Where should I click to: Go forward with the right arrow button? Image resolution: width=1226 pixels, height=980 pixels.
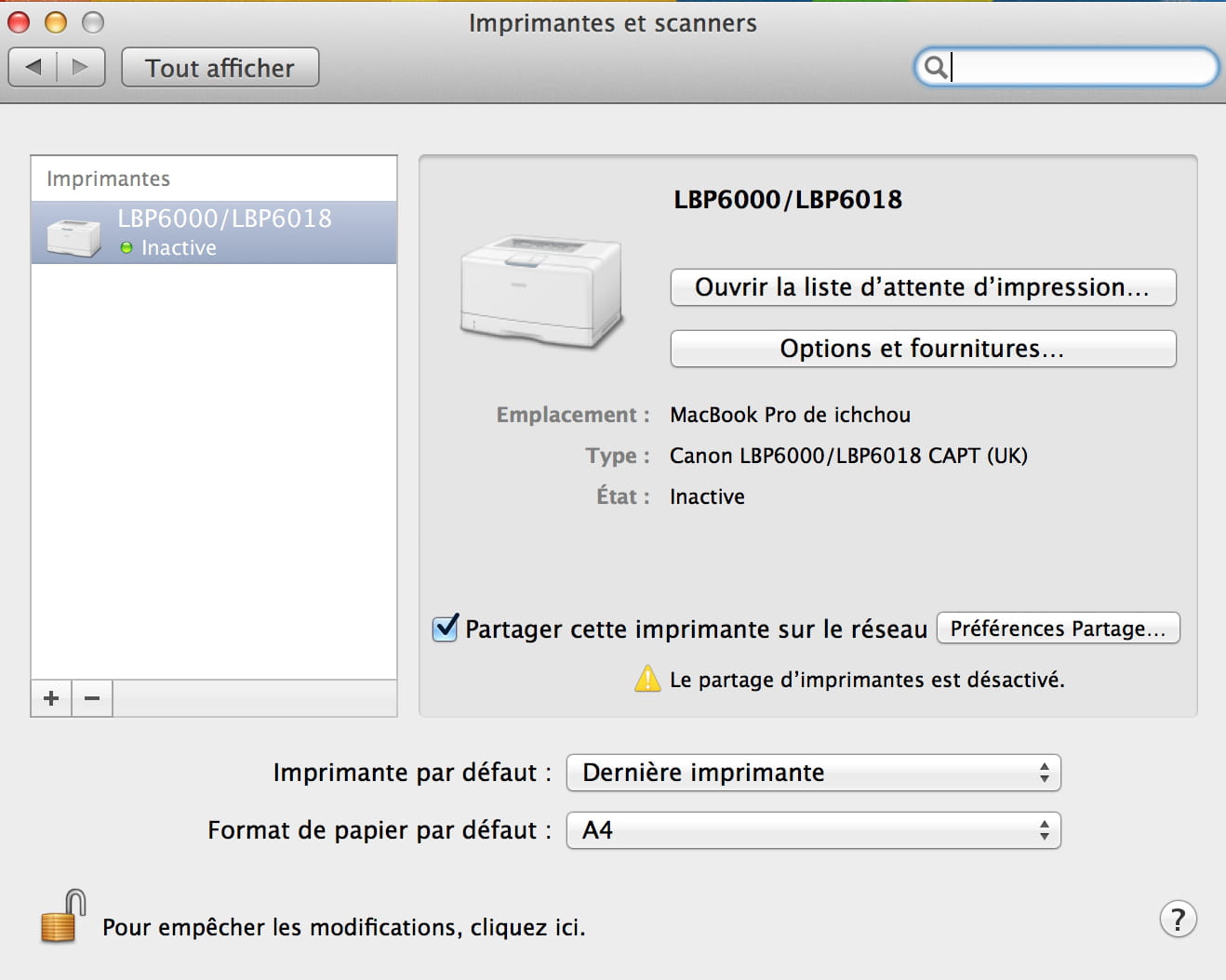pyautogui.click(x=81, y=67)
